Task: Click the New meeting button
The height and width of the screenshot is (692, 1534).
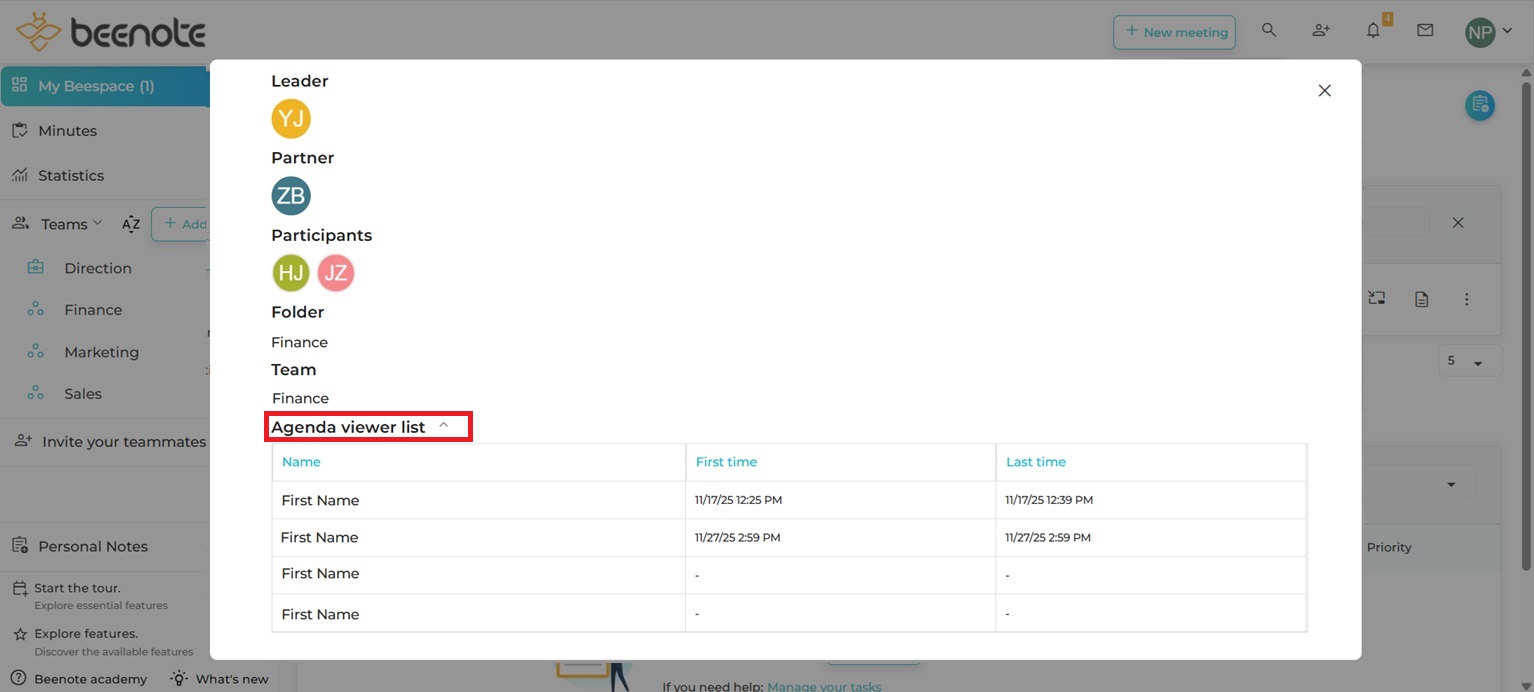Action: coord(1175,32)
